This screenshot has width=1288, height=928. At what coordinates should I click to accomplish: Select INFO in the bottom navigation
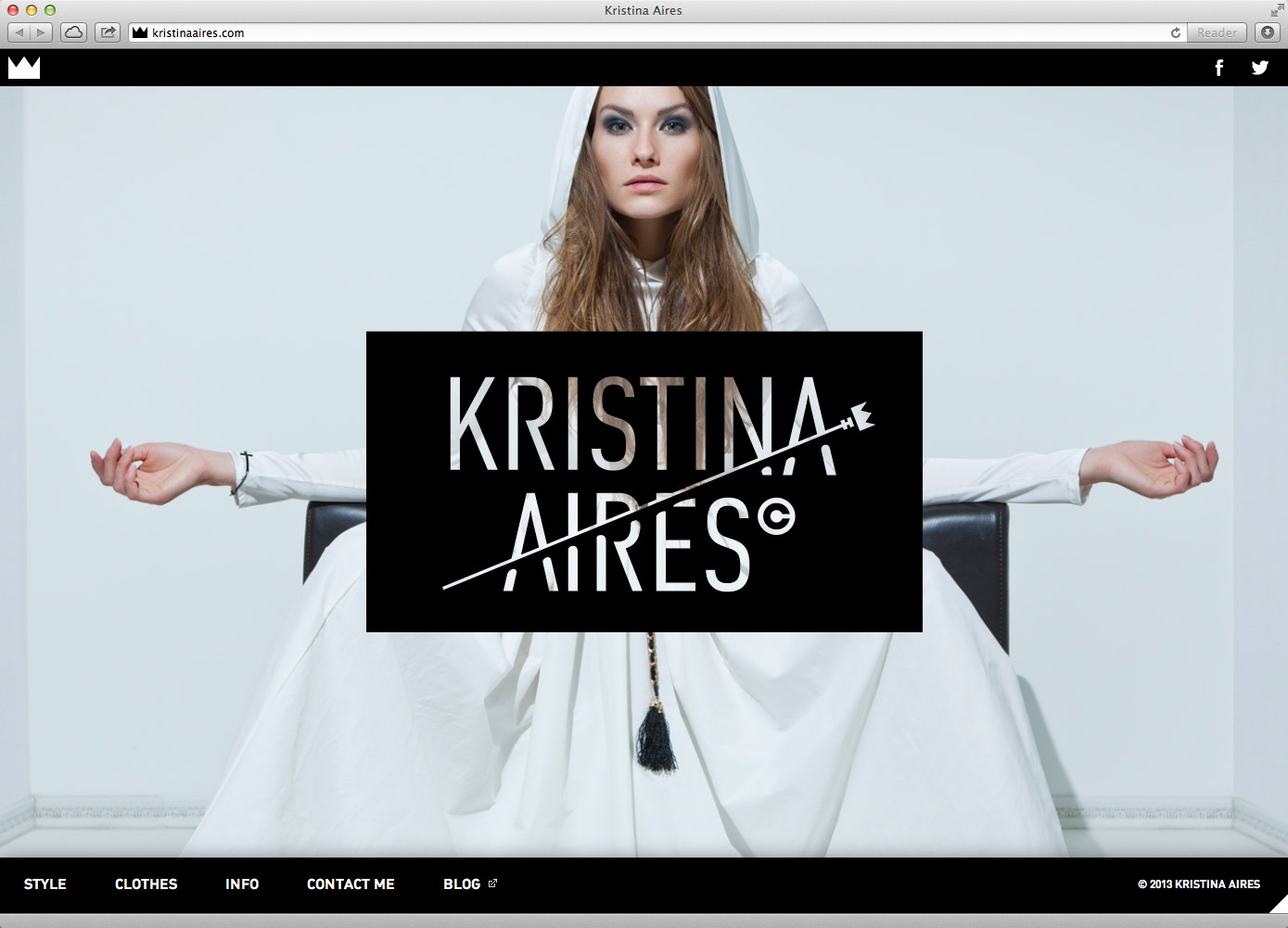click(x=242, y=884)
